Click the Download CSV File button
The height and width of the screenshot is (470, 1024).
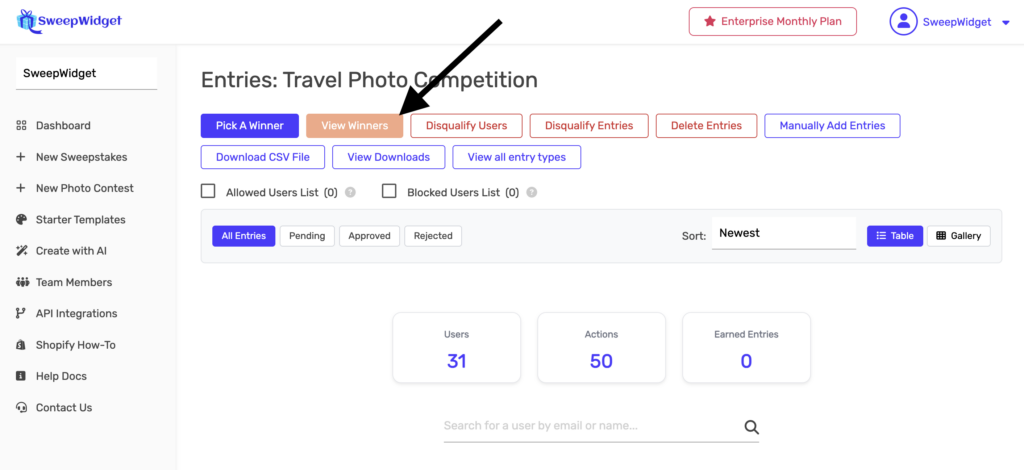pyautogui.click(x=263, y=157)
